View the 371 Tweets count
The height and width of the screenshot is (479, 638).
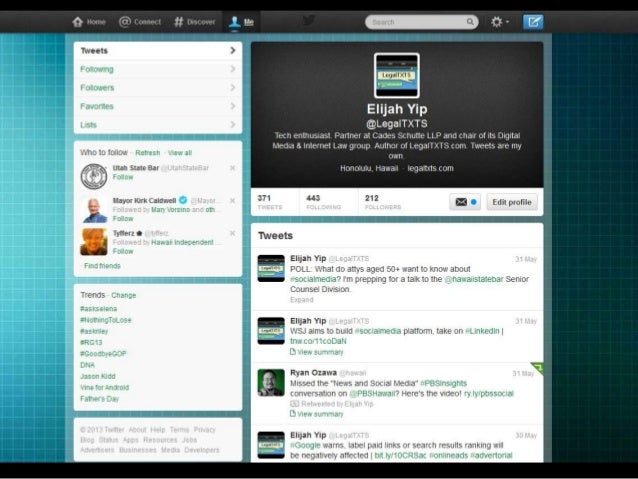[x=270, y=202]
